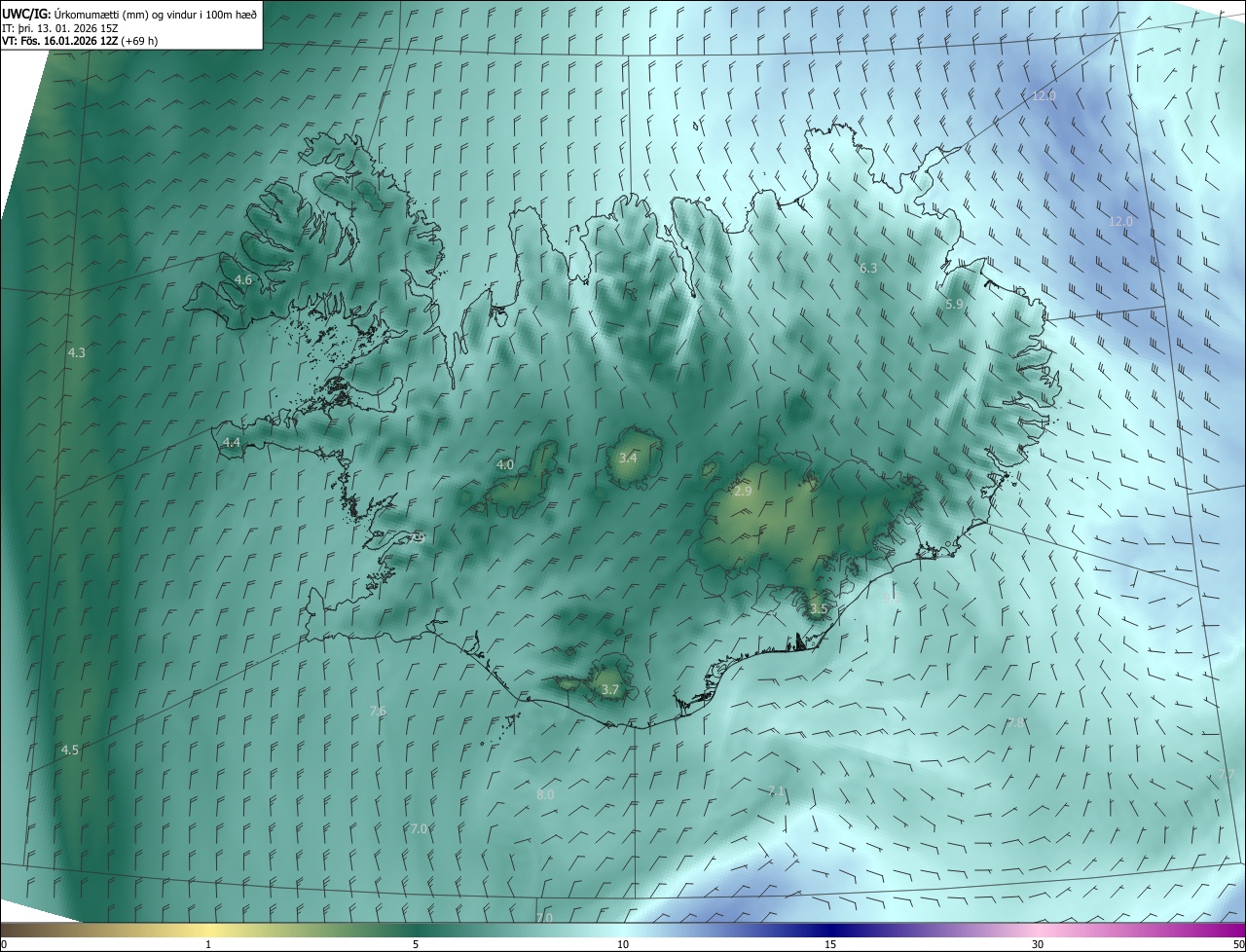Click the colour scale tick labelled 5
The width and height of the screenshot is (1246, 952).
[416, 944]
